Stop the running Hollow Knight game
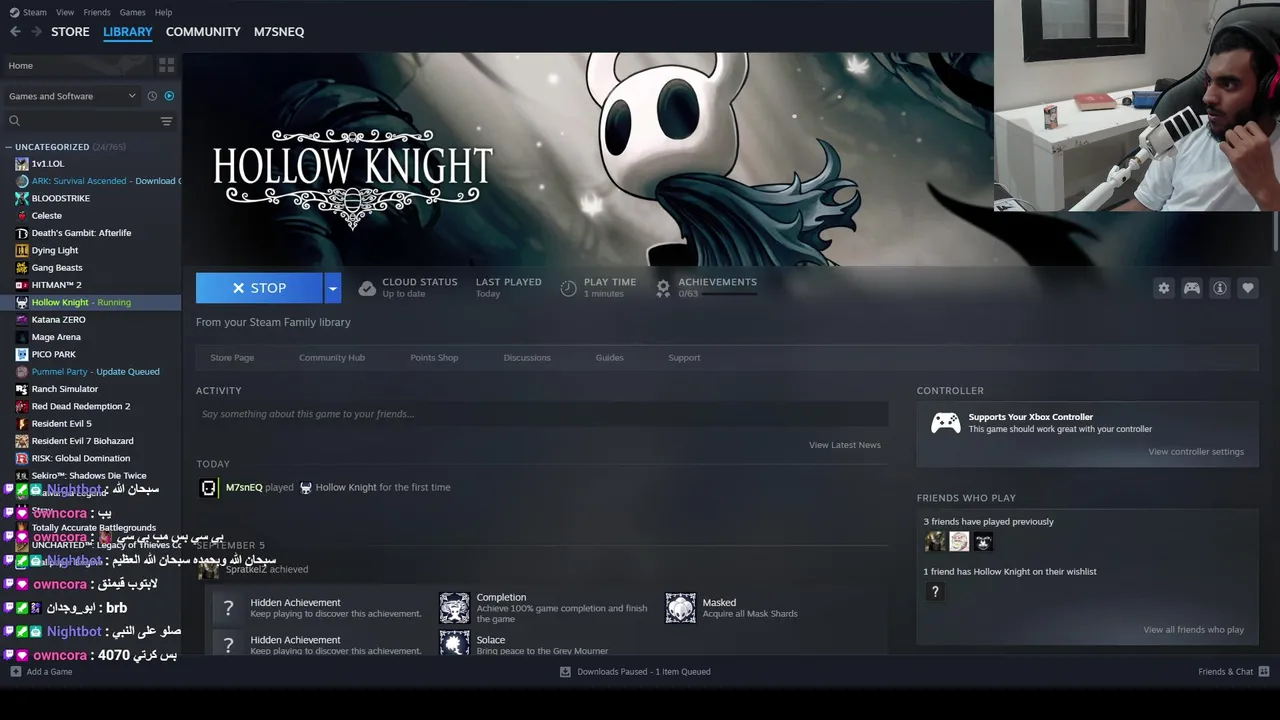This screenshot has height=720, width=1280. (x=259, y=288)
